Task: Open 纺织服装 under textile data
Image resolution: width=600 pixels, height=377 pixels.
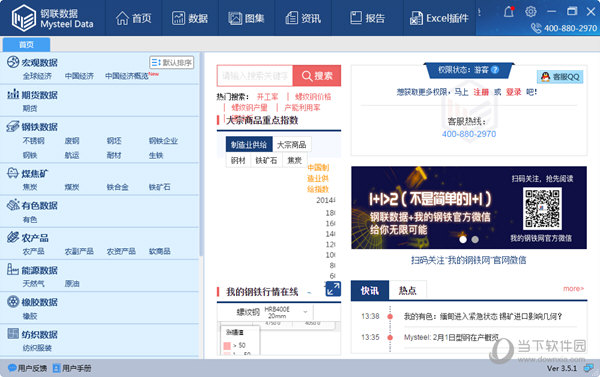Action: coord(37,348)
